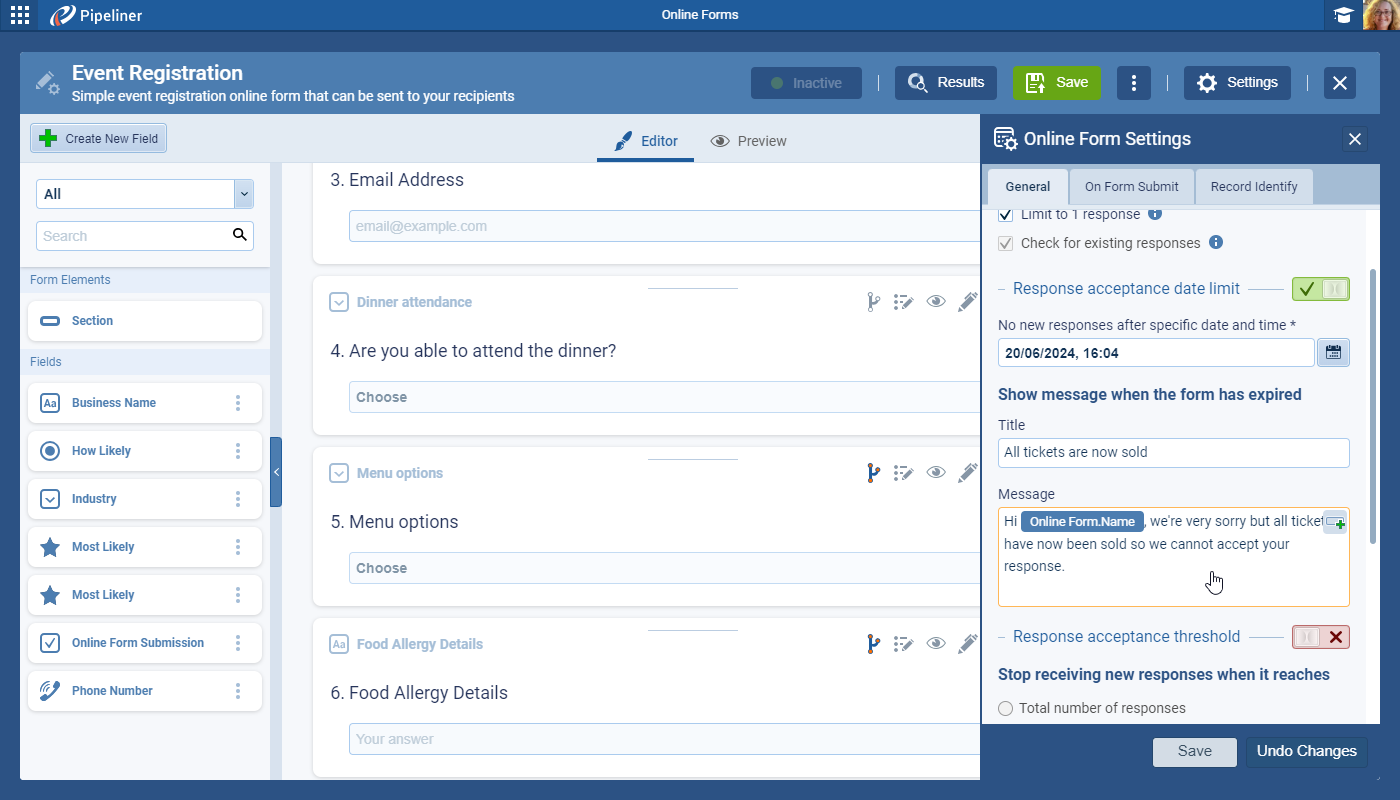
Task: Toggle visibility eye on Food Allergy Details
Action: [x=935, y=644]
